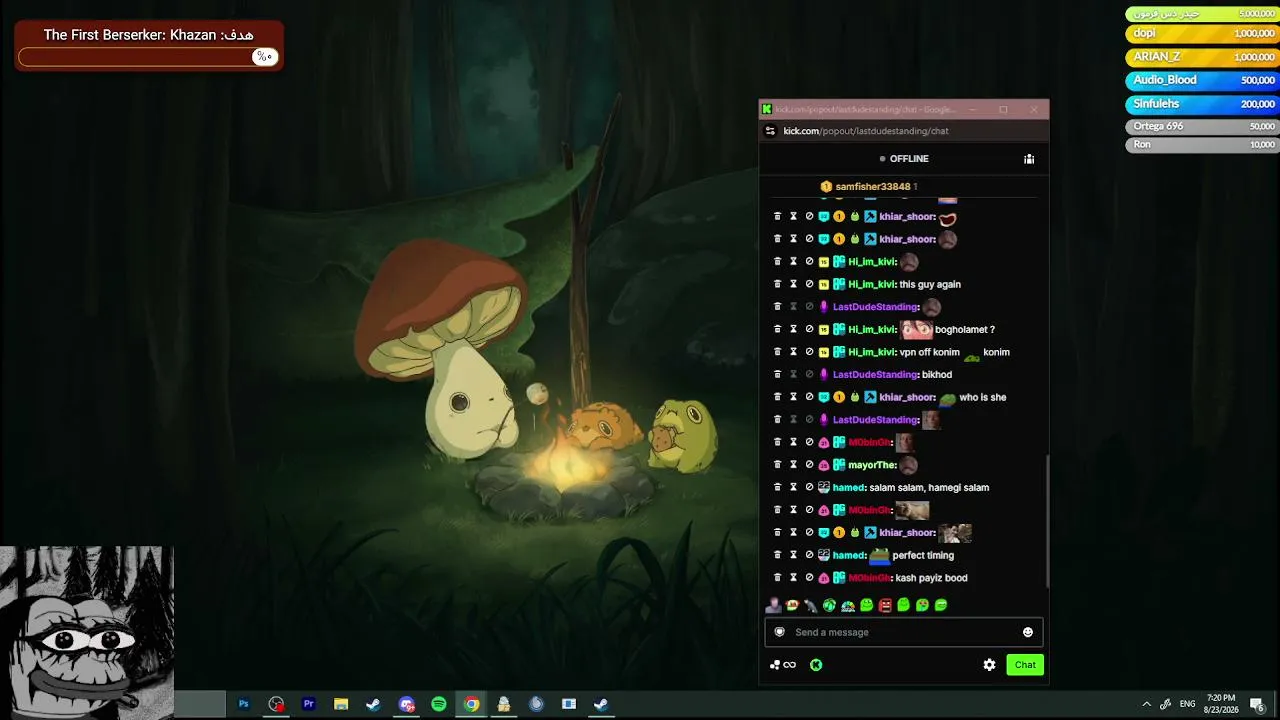This screenshot has height=720, width=1280.
Task: Ban the sender of "this guy again"
Action: [810, 284]
